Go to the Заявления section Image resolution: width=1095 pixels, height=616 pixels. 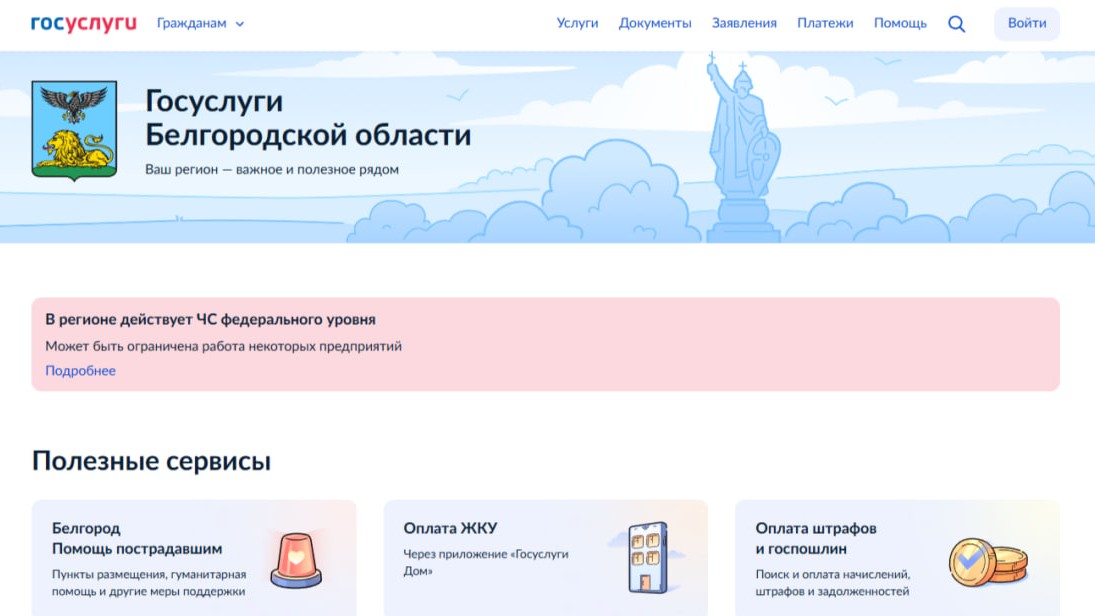click(x=744, y=23)
